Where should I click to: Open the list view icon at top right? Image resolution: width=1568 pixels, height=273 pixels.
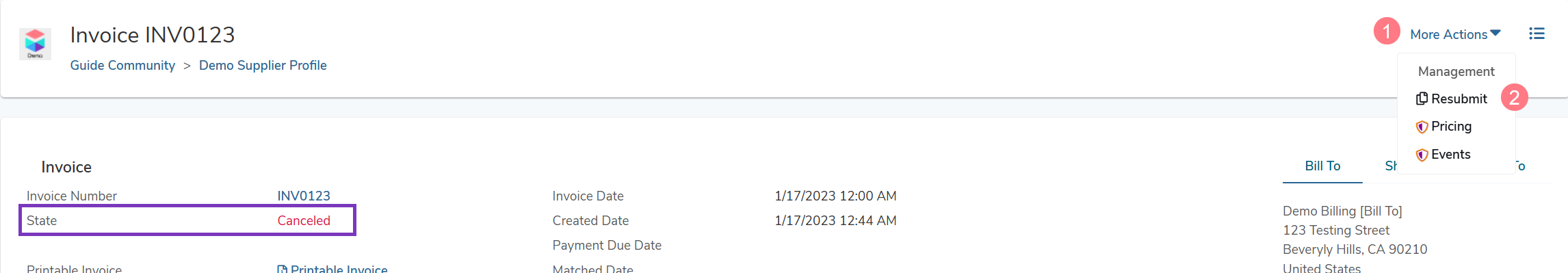pos(1537,34)
